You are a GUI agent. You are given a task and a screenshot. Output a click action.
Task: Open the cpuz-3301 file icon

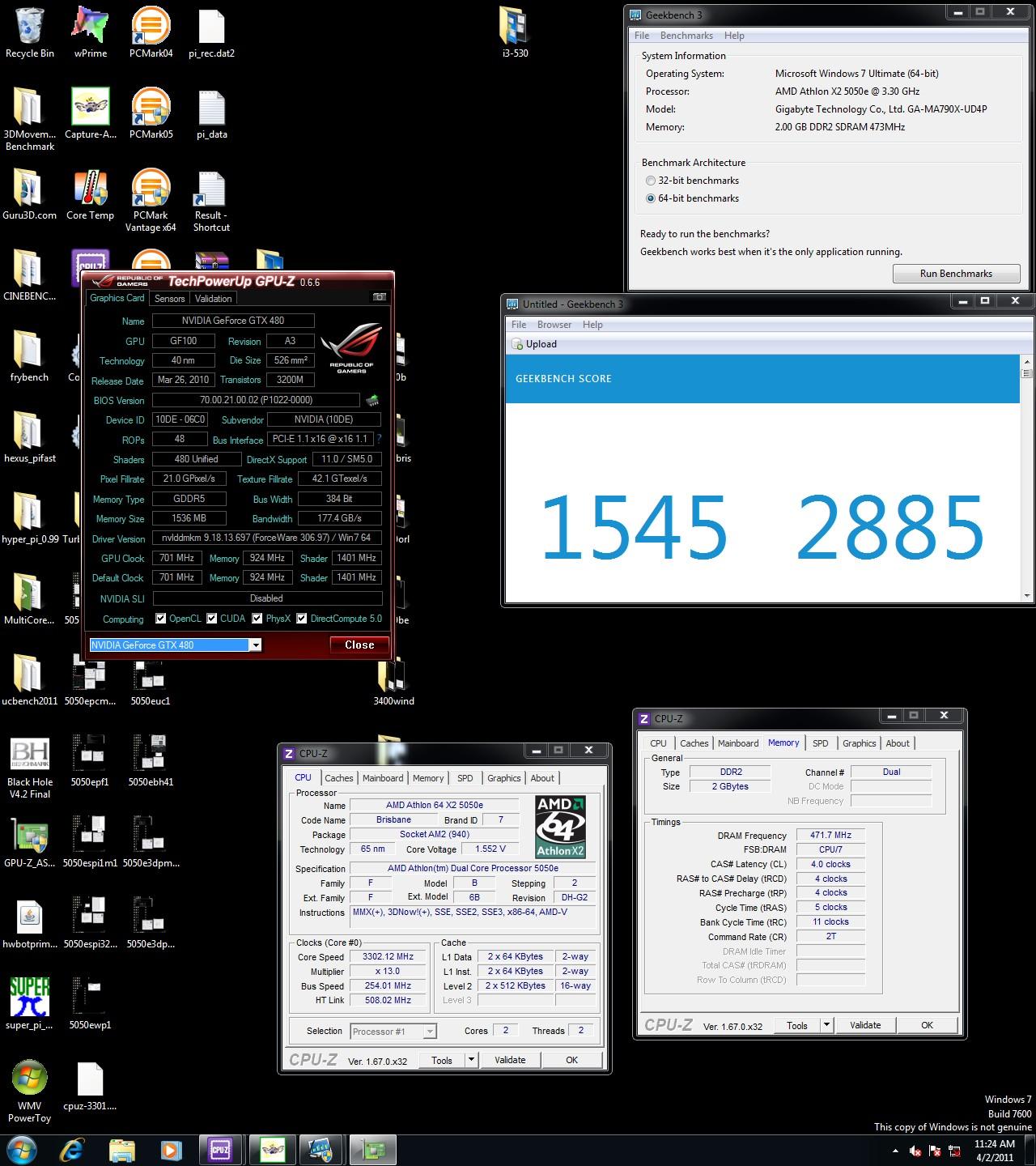[90, 1079]
